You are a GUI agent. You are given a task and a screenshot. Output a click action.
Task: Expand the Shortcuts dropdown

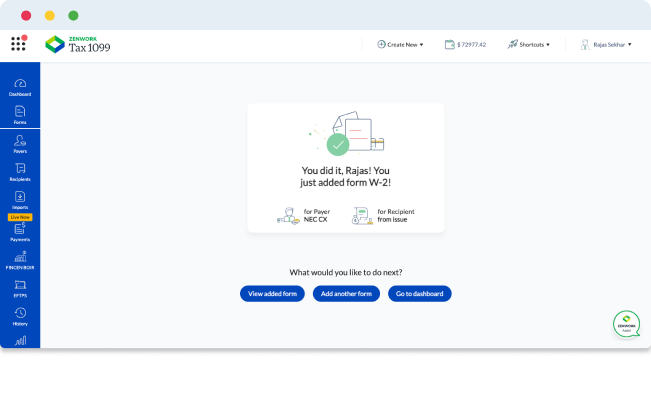click(529, 44)
